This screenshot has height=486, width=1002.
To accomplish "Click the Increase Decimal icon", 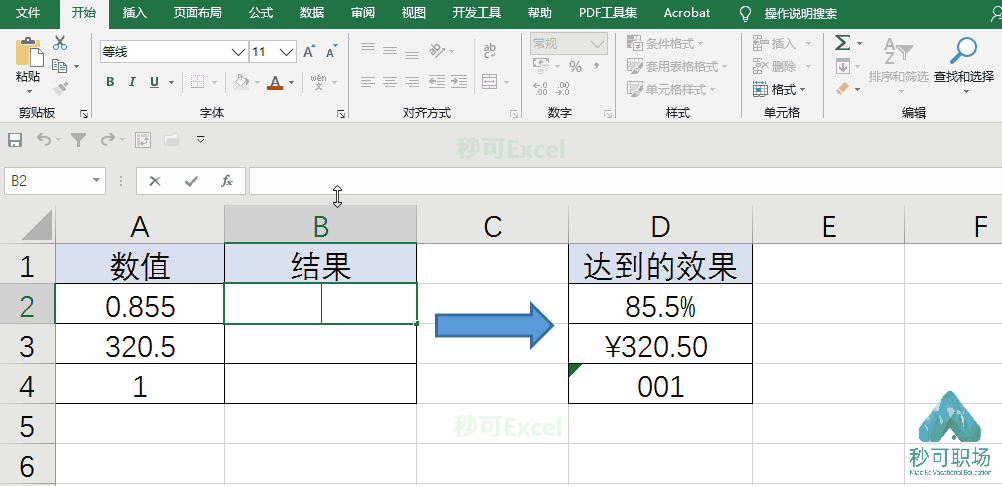I will (x=541, y=88).
